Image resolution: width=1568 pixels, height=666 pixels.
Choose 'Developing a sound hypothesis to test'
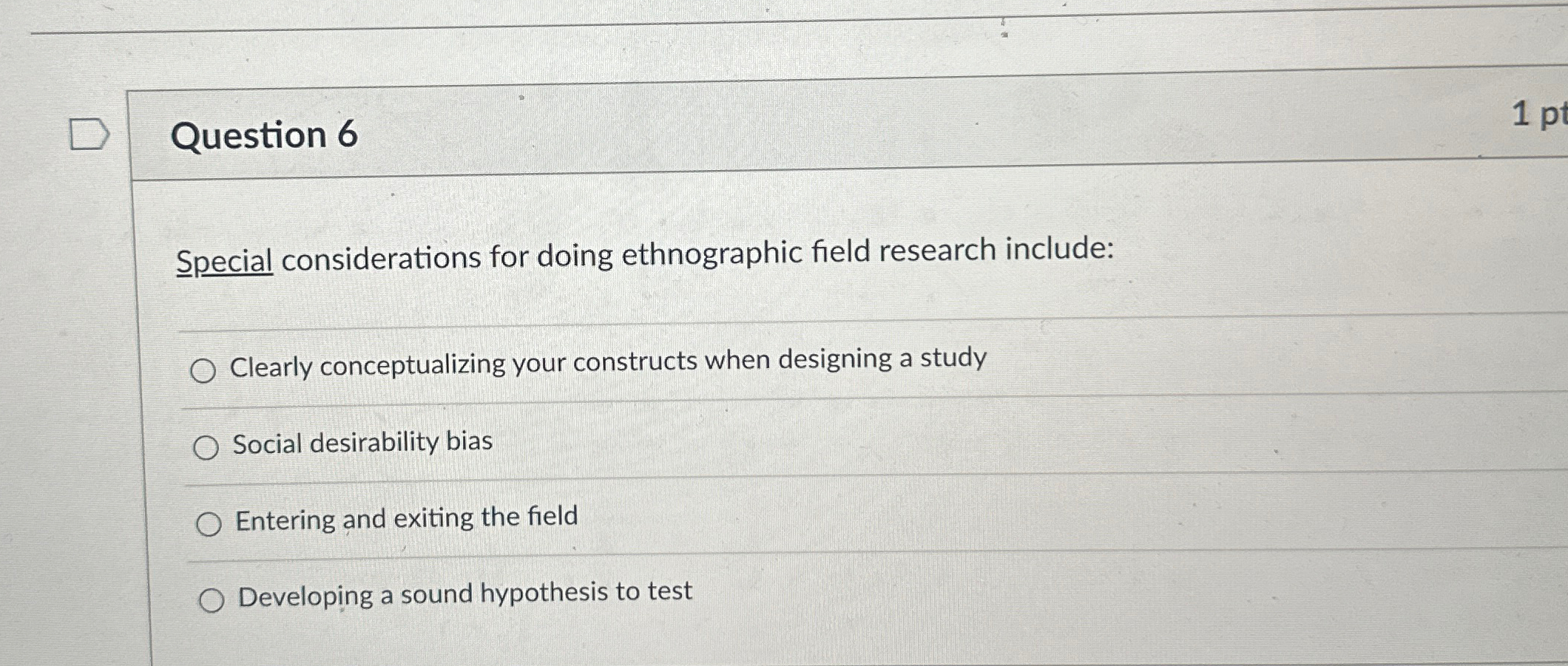pyautogui.click(x=214, y=600)
